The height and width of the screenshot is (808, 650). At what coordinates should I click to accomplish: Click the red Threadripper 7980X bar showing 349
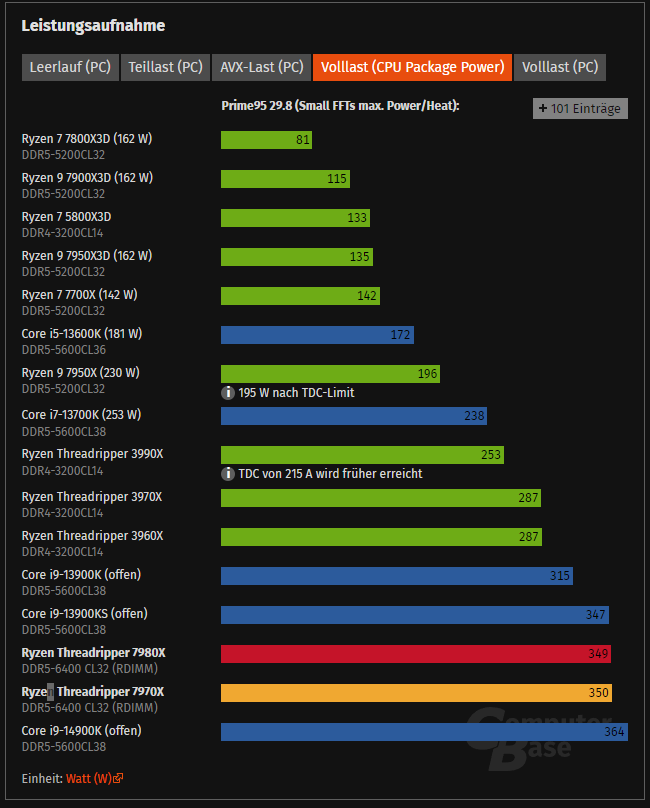pos(416,654)
